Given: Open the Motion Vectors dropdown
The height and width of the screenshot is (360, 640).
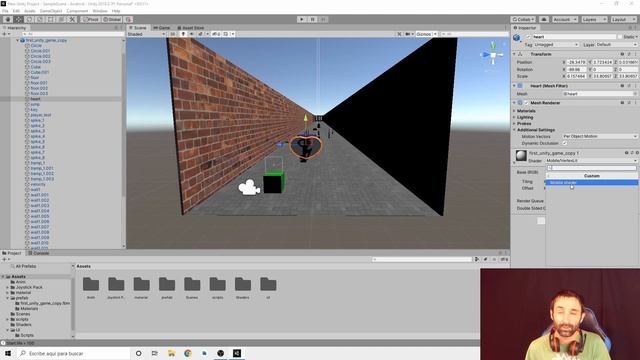Looking at the screenshot, I should click(x=600, y=136).
